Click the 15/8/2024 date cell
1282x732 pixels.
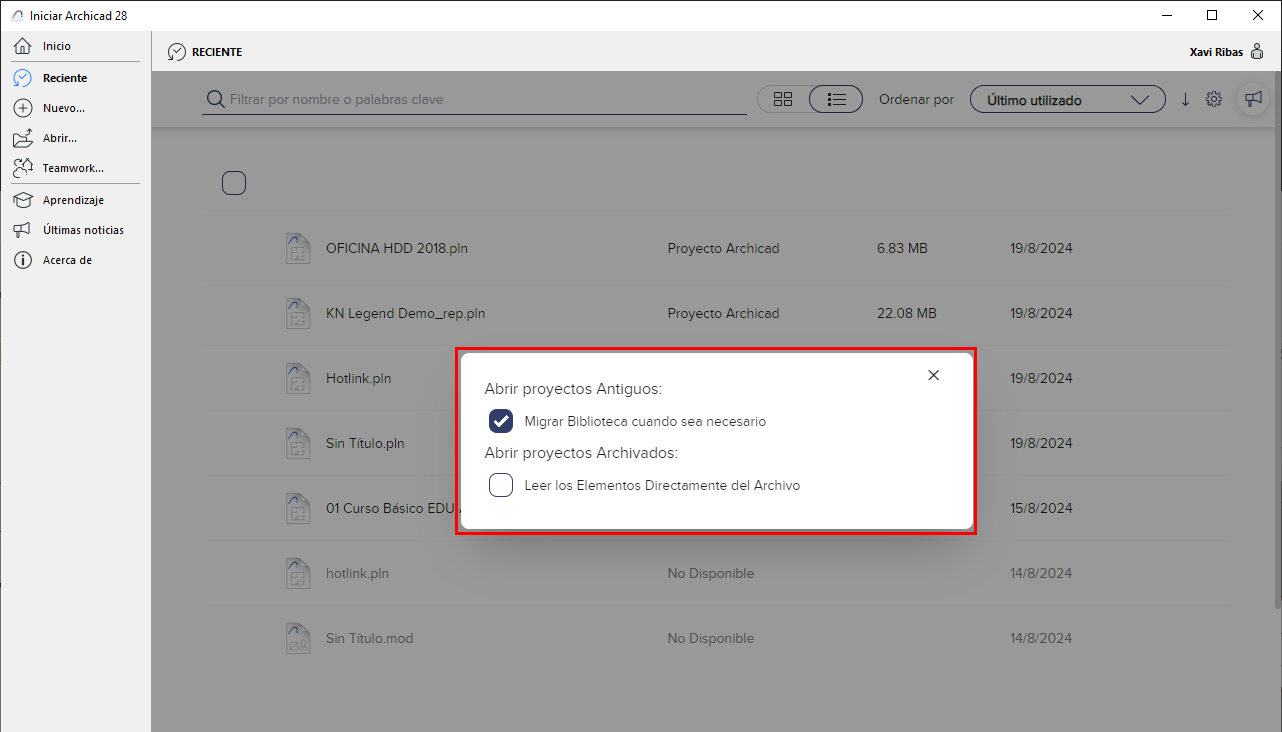(1041, 508)
